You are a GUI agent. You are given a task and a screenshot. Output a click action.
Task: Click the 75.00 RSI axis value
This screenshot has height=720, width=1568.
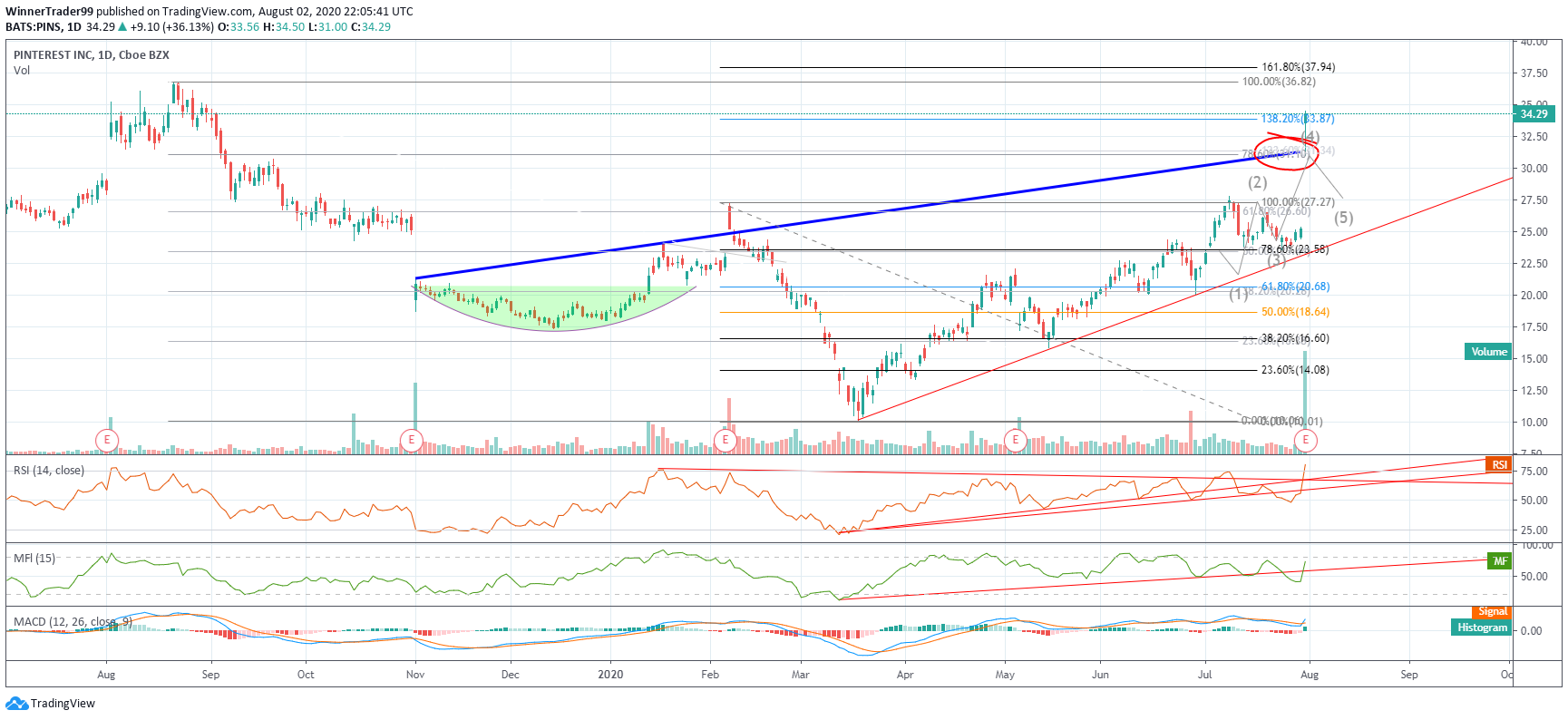tap(1534, 472)
